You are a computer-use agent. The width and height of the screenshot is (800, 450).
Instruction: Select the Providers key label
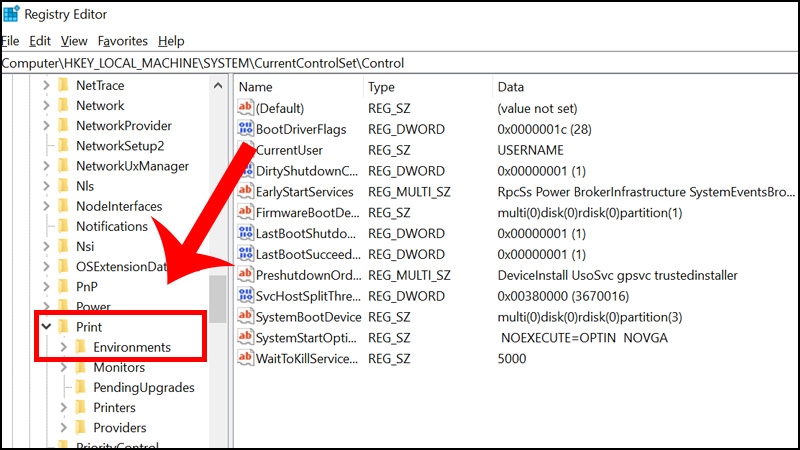tap(119, 428)
